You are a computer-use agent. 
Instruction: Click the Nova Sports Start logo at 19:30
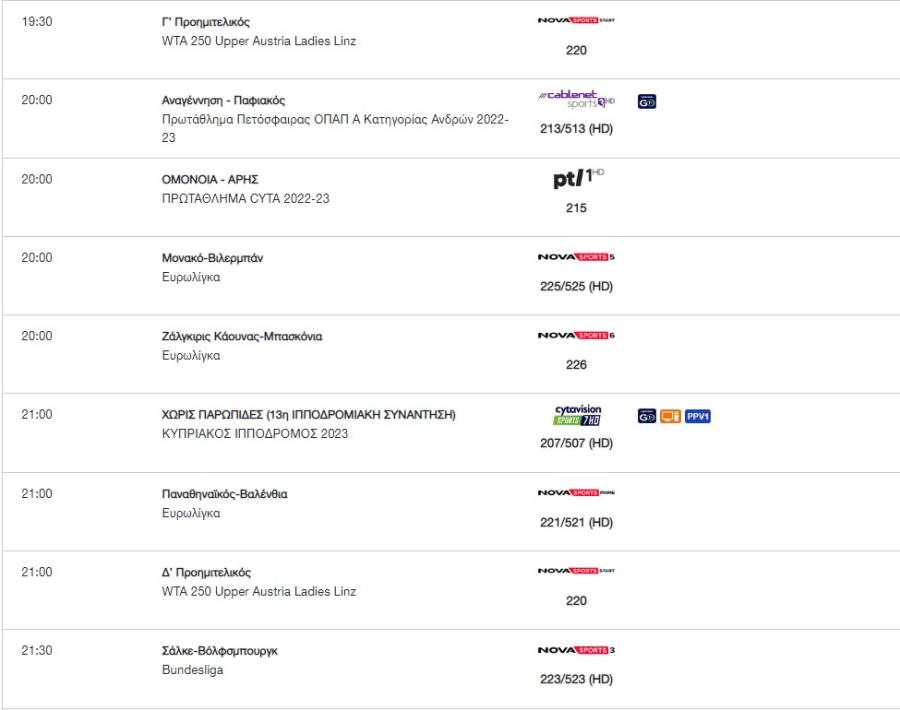tap(576, 20)
